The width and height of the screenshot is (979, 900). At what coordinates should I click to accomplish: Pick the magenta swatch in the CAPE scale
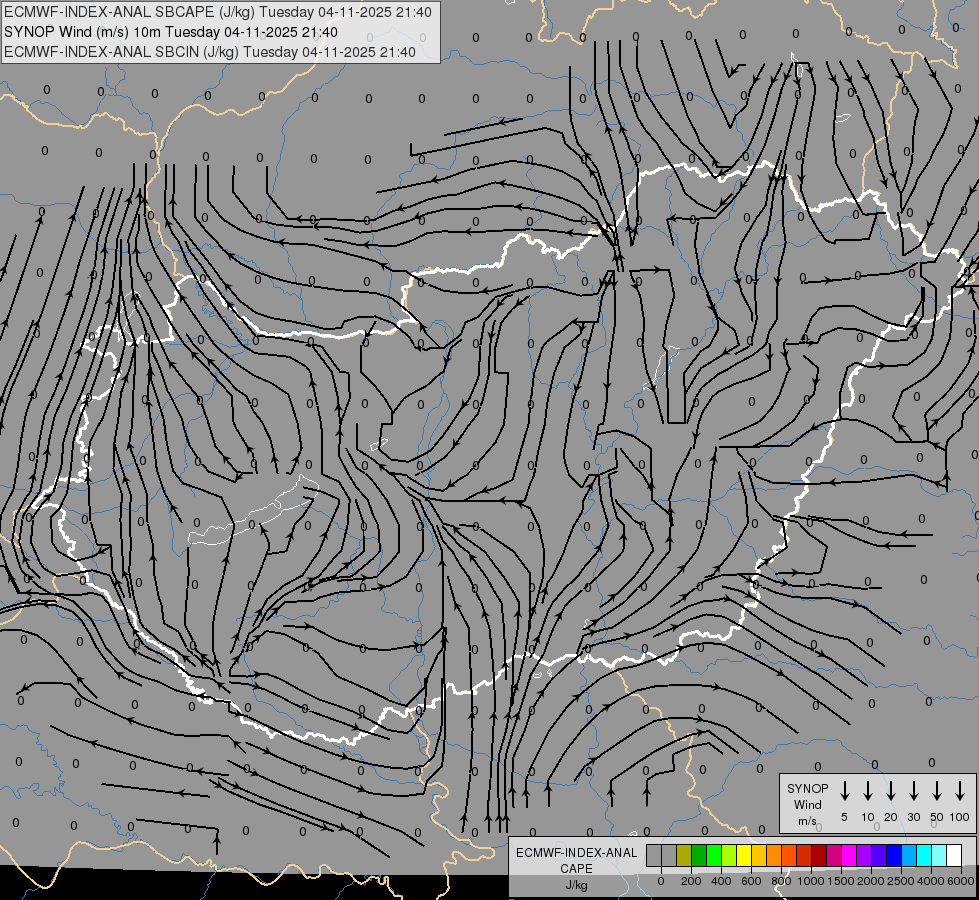[850, 855]
